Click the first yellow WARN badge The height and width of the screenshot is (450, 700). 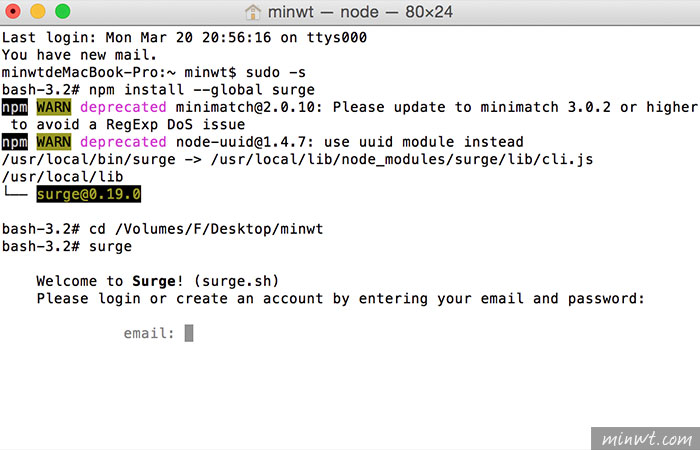click(54, 107)
